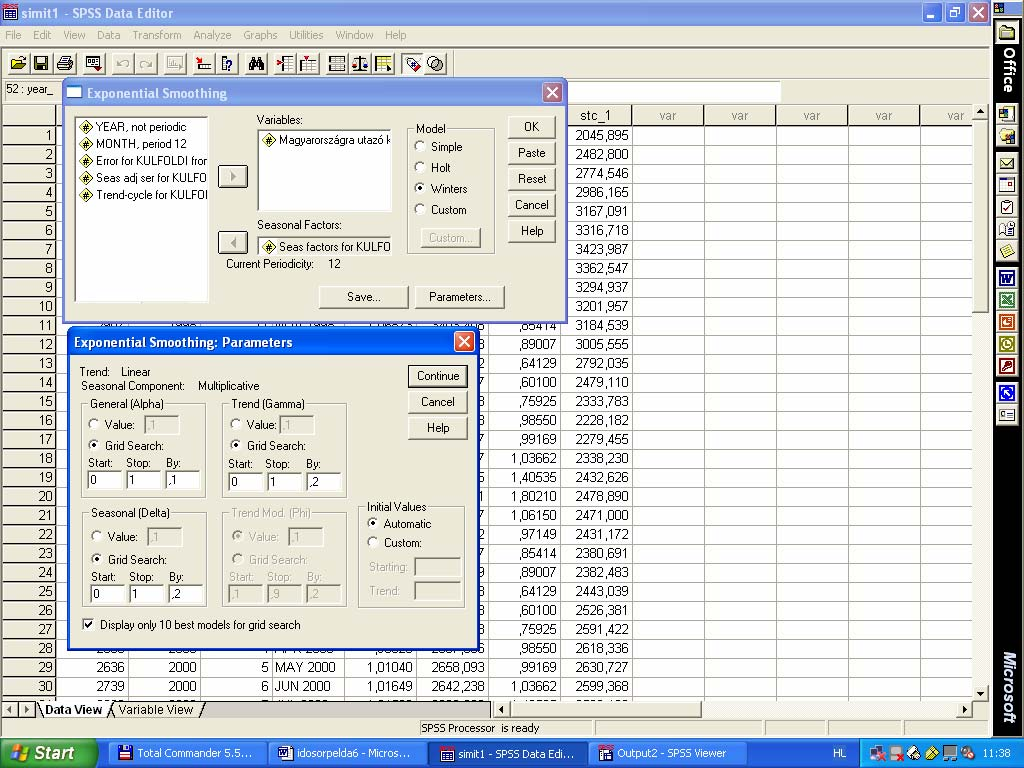Select General (Alpha) Value radio button
This screenshot has width=1024, height=768.
click(x=94, y=424)
